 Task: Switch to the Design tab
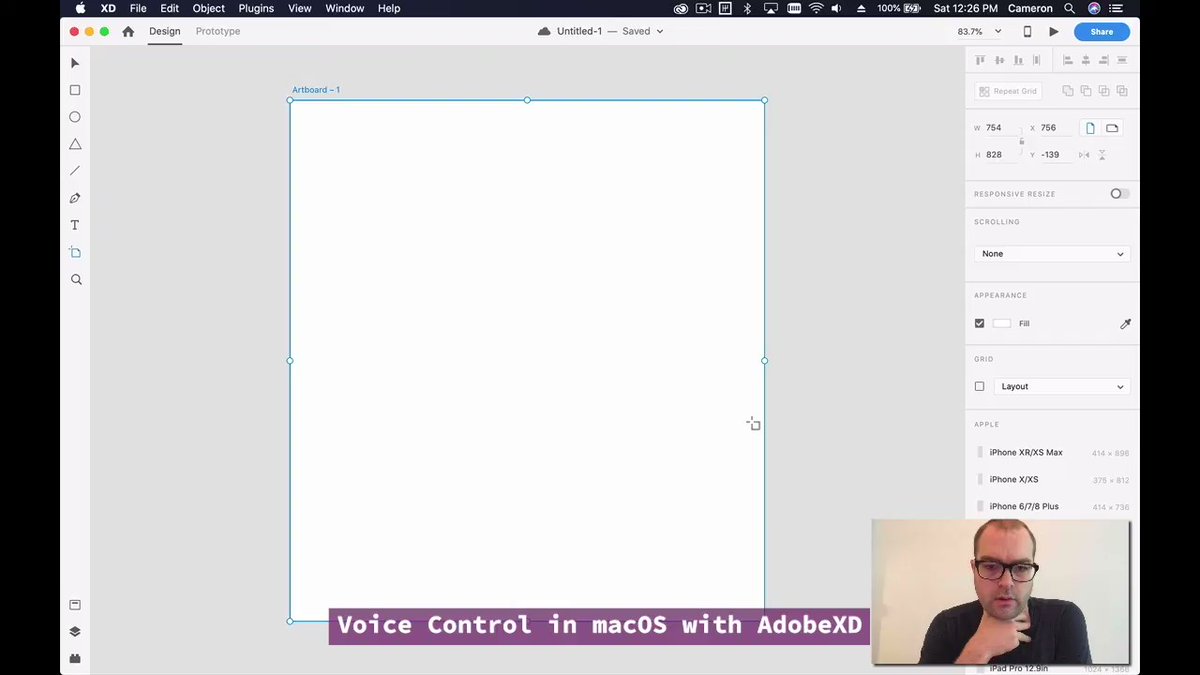pyautogui.click(x=165, y=31)
